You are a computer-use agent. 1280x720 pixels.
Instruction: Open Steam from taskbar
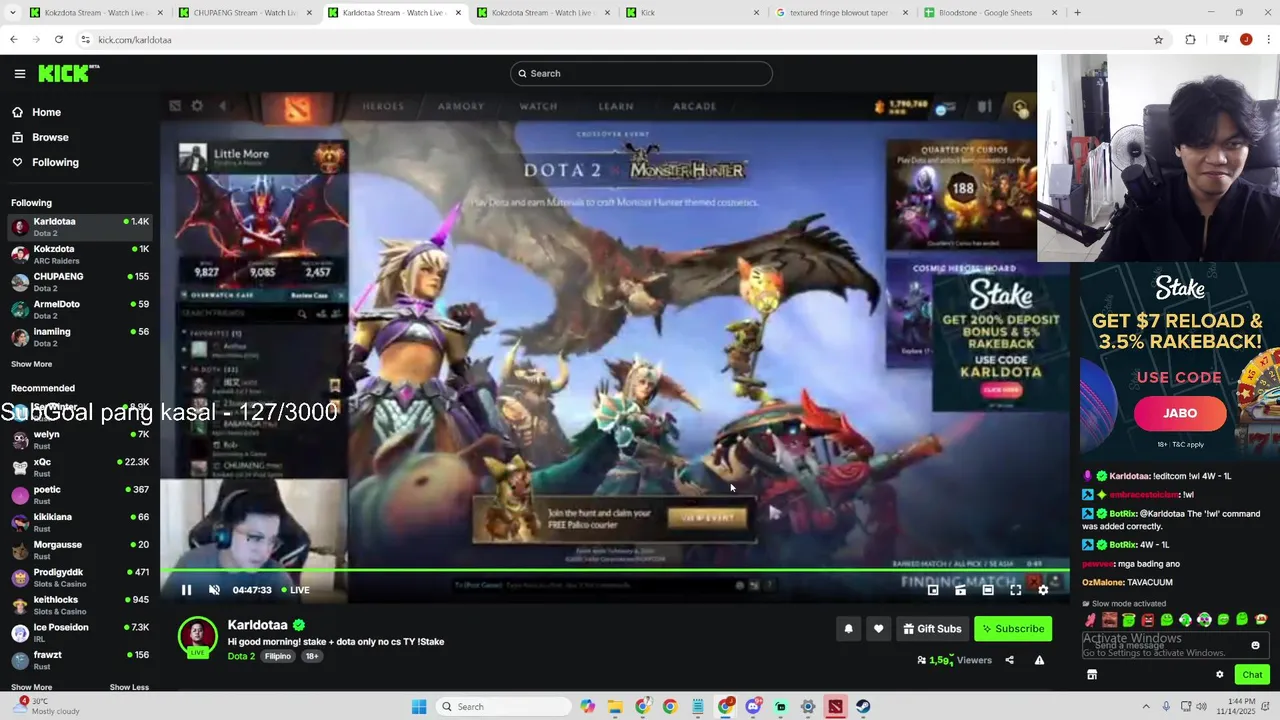click(863, 707)
